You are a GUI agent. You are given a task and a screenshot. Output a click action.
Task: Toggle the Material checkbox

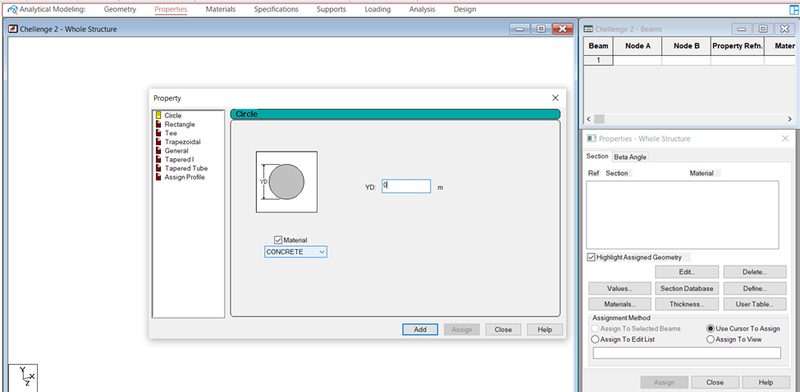(278, 240)
